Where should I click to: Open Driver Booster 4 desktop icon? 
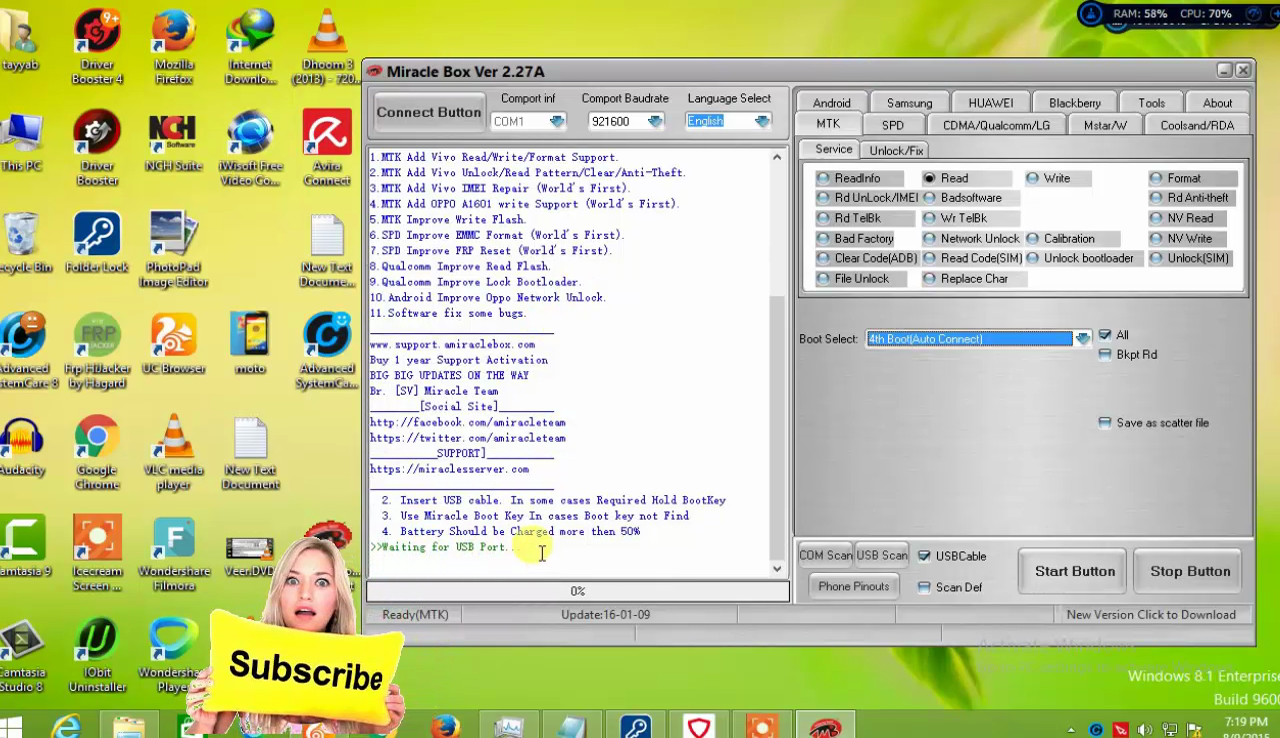(x=97, y=47)
